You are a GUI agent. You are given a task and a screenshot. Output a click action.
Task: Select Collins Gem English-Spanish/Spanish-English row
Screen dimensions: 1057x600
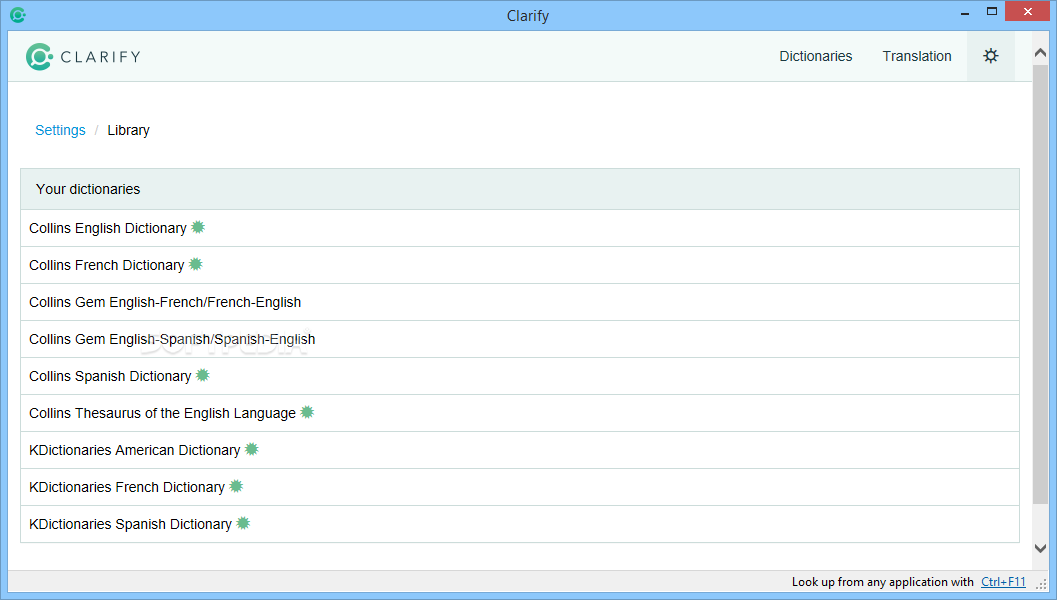coord(520,339)
